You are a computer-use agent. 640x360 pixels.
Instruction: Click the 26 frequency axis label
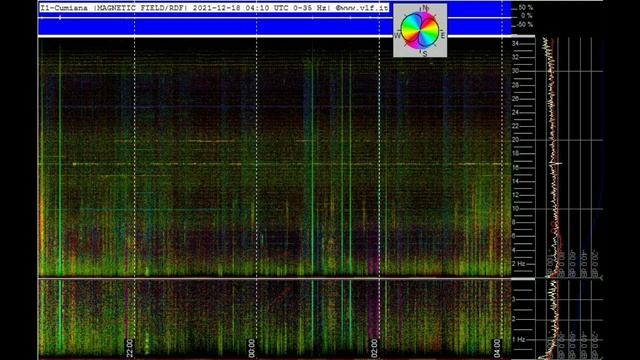coord(515,98)
